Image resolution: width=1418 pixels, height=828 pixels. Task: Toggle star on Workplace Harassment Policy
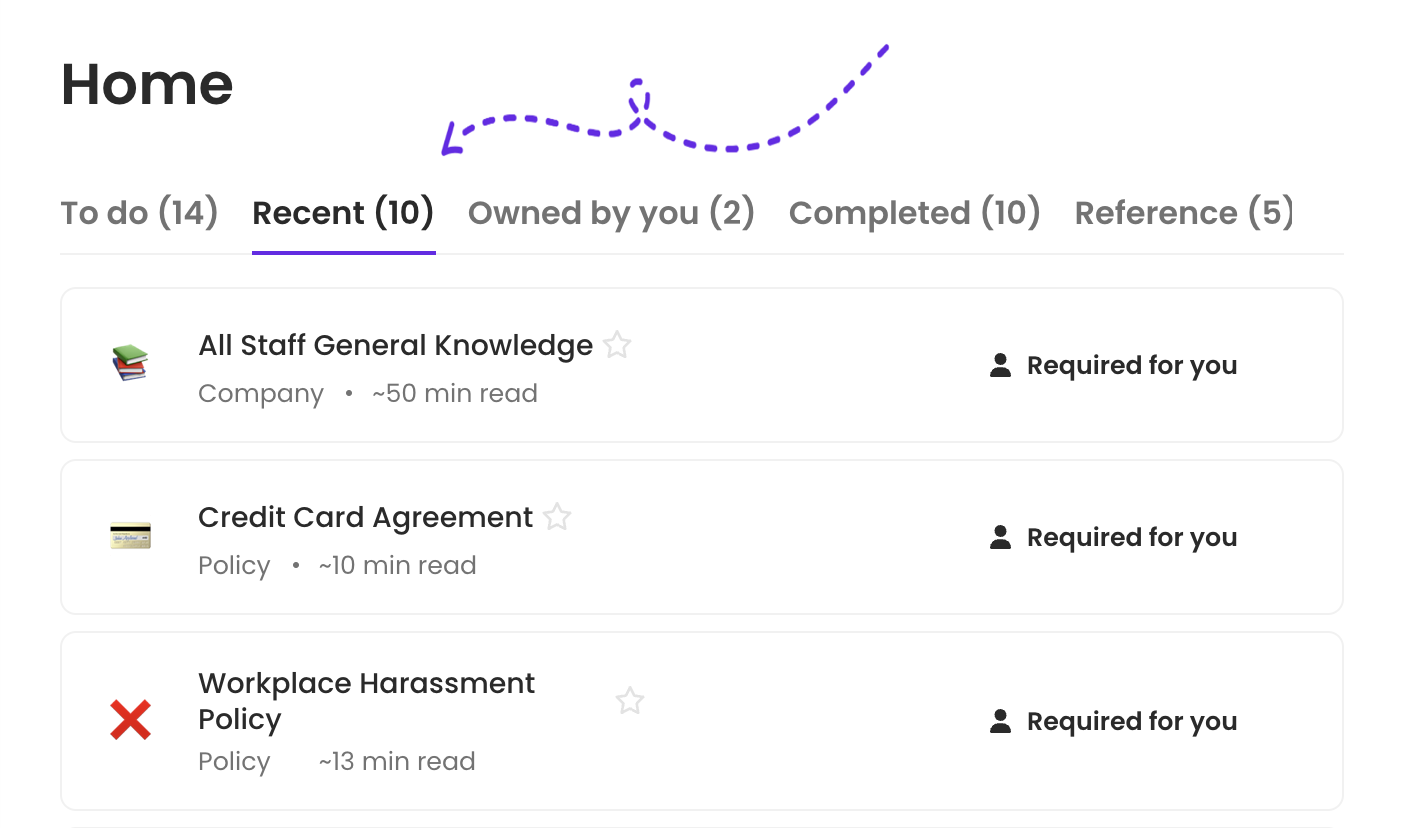coord(629,701)
